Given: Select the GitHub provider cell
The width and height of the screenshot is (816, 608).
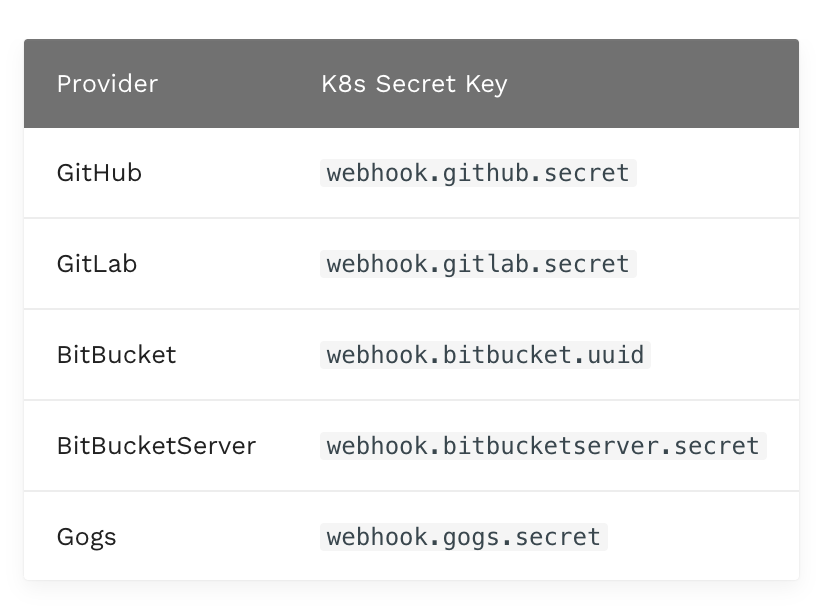Looking at the screenshot, I should tap(99, 173).
